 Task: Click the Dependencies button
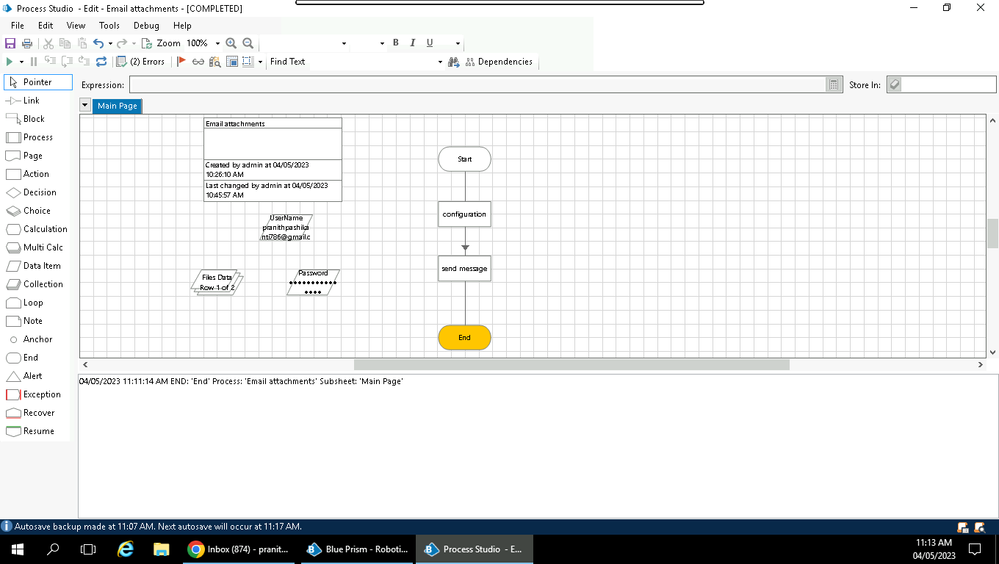[498, 62]
